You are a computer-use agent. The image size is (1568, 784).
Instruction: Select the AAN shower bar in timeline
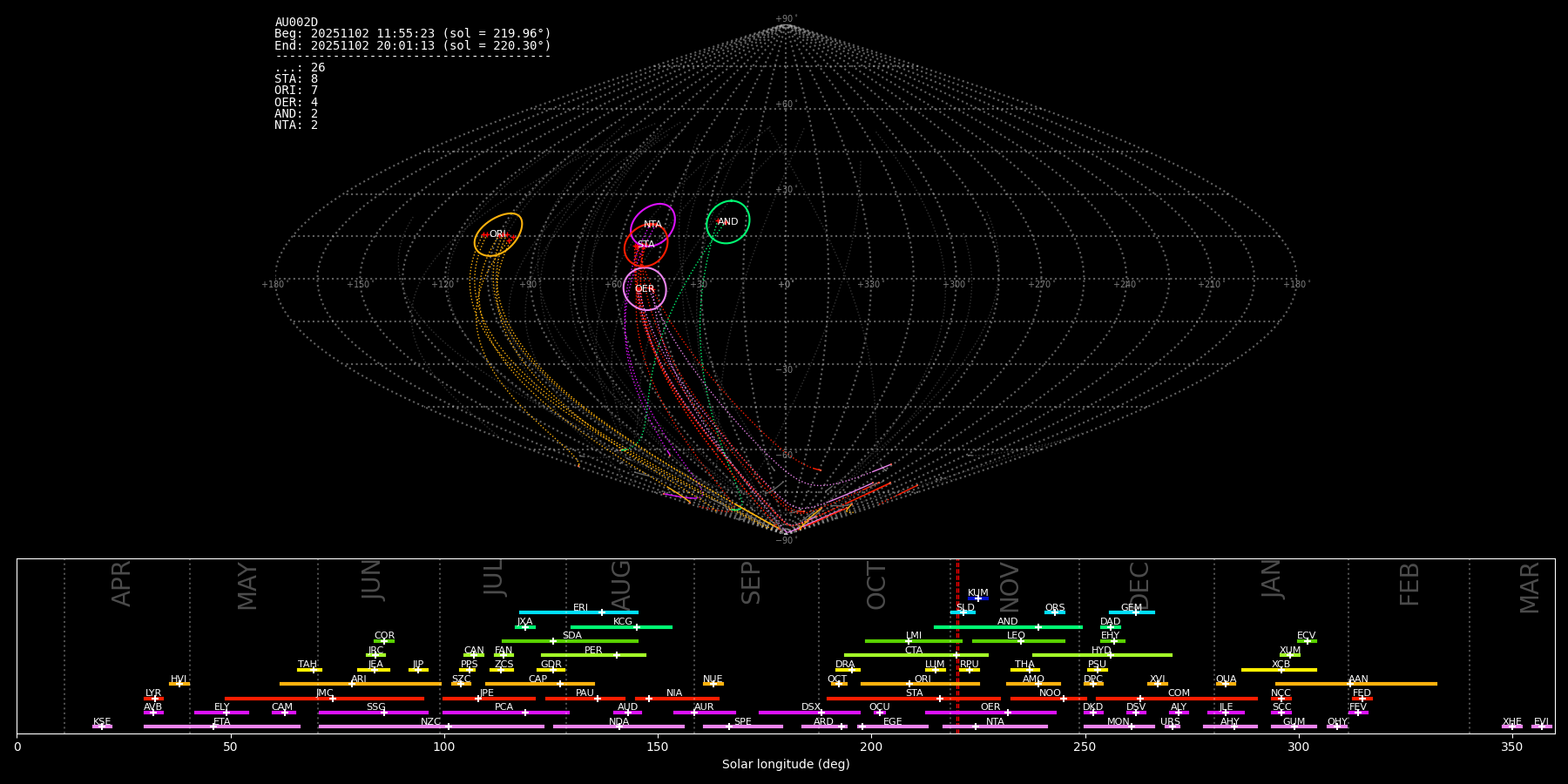click(x=1355, y=684)
